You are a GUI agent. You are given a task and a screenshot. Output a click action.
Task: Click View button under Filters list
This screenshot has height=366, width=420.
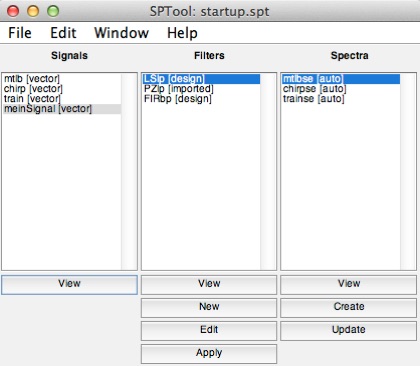click(x=209, y=284)
